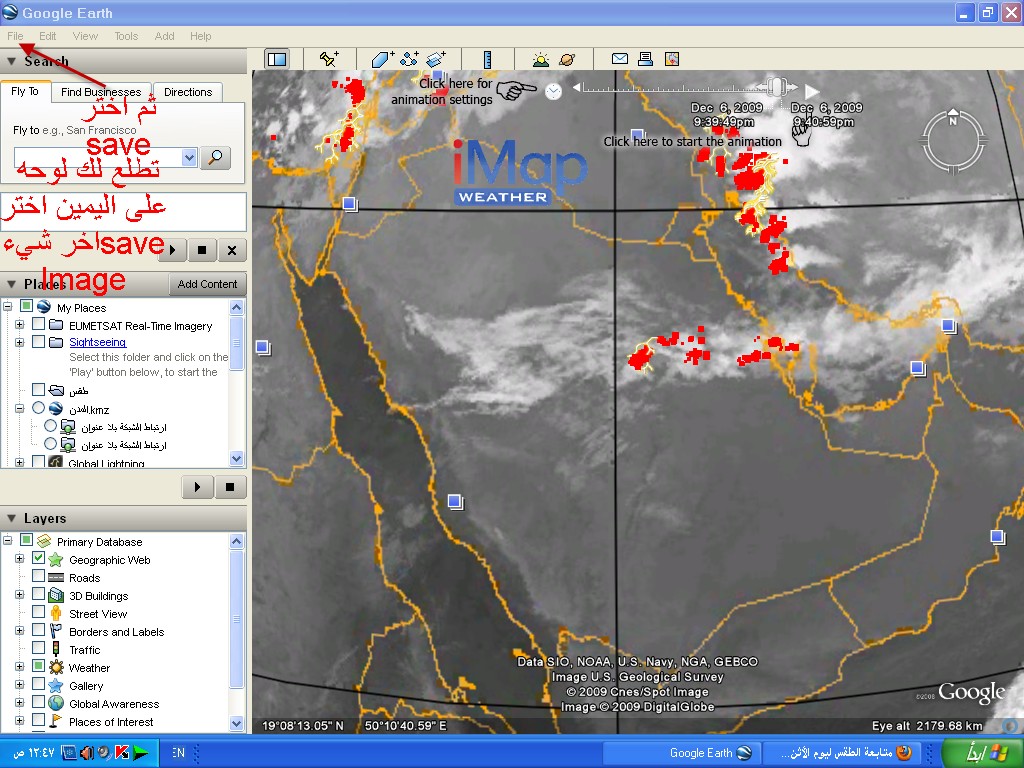Enable EUMETSAT Real-Time Imagery checkbox

click(x=39, y=324)
